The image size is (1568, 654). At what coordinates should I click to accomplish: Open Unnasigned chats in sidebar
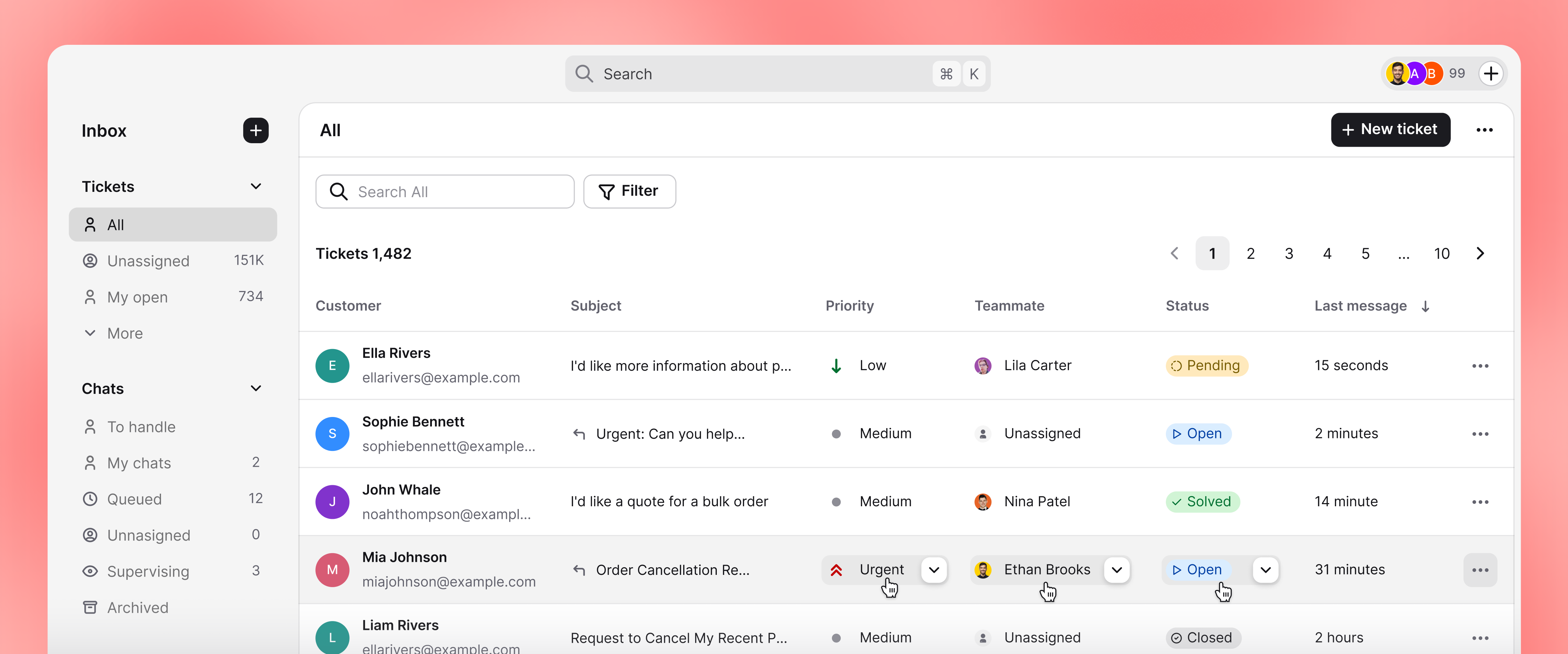[173, 535]
